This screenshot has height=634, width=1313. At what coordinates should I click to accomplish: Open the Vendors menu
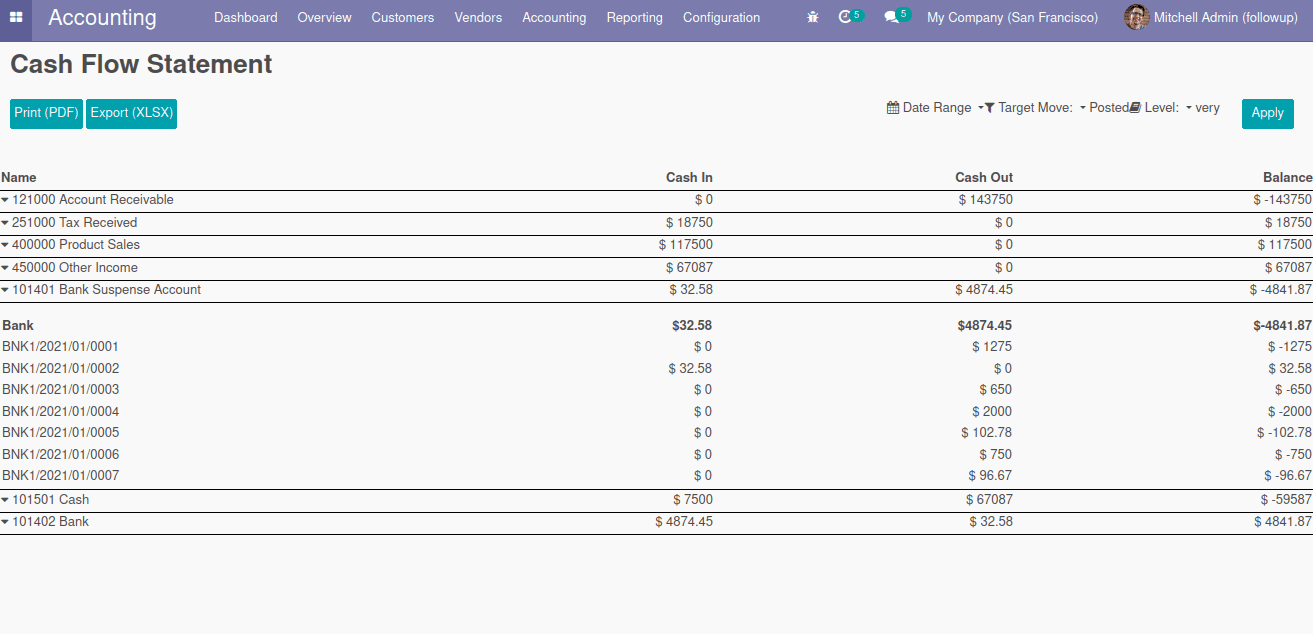(x=478, y=17)
